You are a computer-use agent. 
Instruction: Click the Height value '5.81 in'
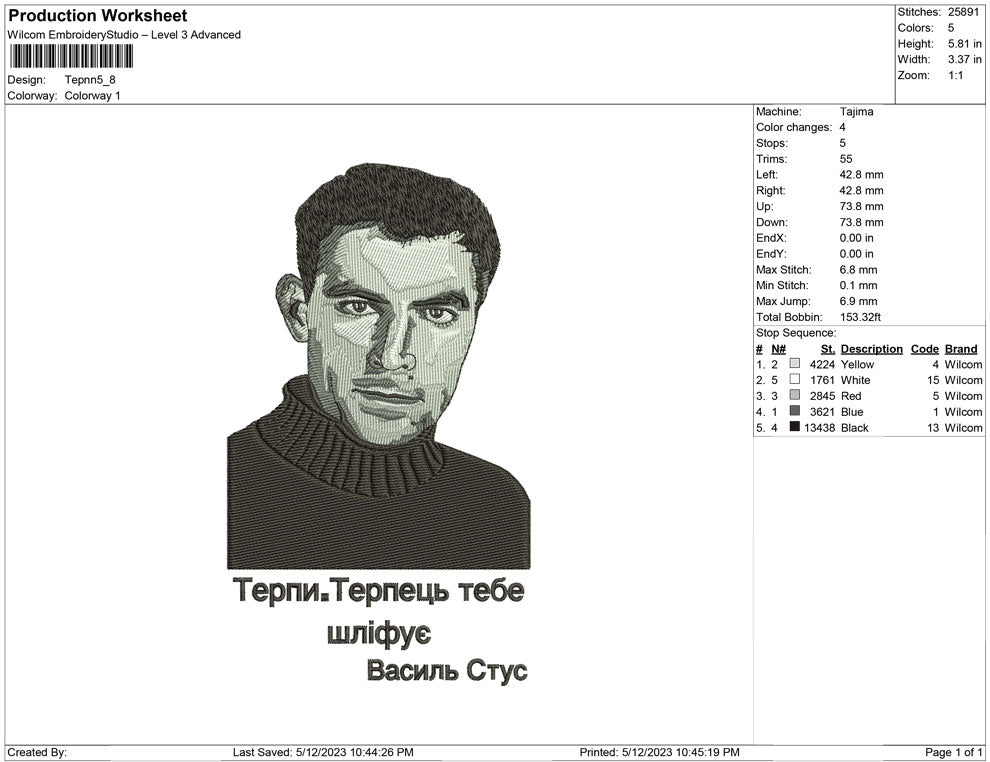point(965,44)
